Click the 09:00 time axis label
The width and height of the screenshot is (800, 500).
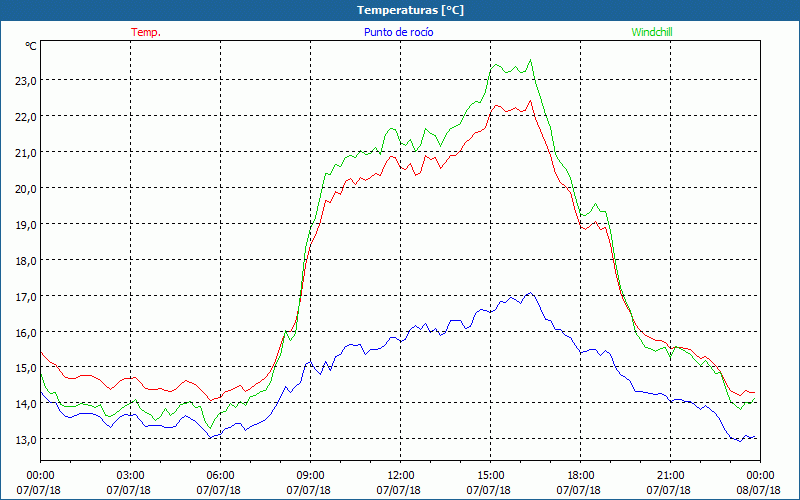[x=310, y=476]
